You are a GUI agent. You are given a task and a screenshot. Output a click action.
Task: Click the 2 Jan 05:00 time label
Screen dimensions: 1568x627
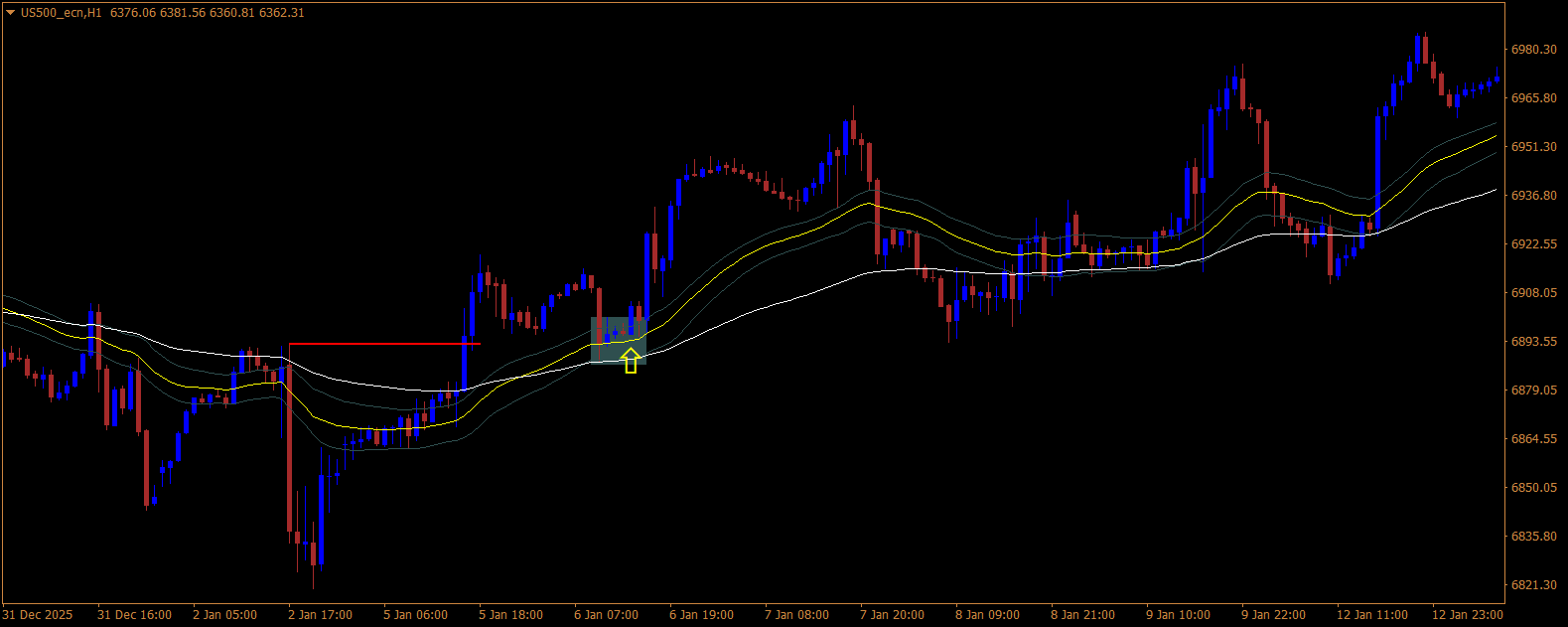tap(224, 615)
